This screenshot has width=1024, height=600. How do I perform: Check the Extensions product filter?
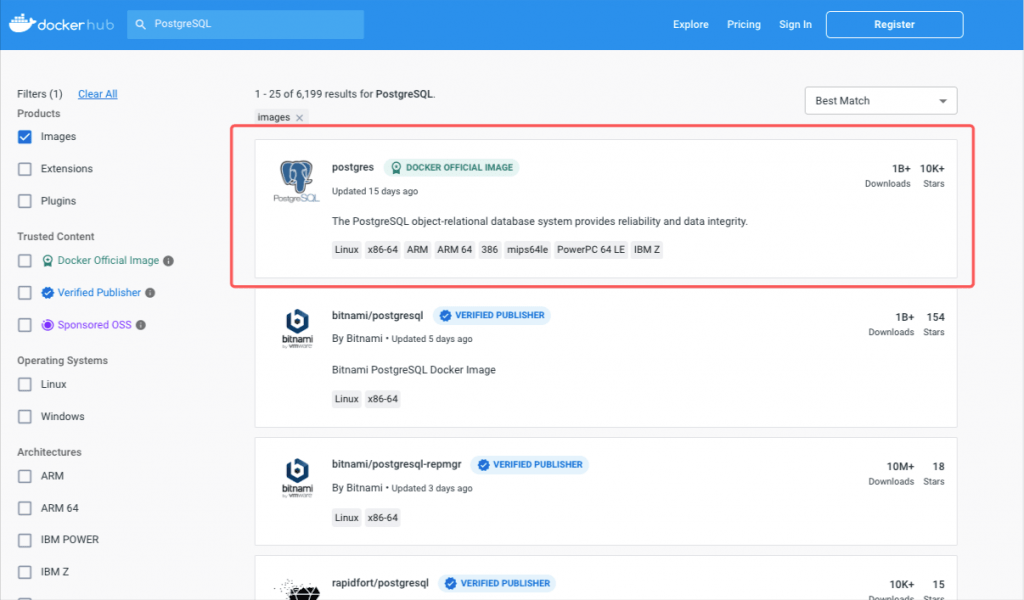click(x=25, y=169)
